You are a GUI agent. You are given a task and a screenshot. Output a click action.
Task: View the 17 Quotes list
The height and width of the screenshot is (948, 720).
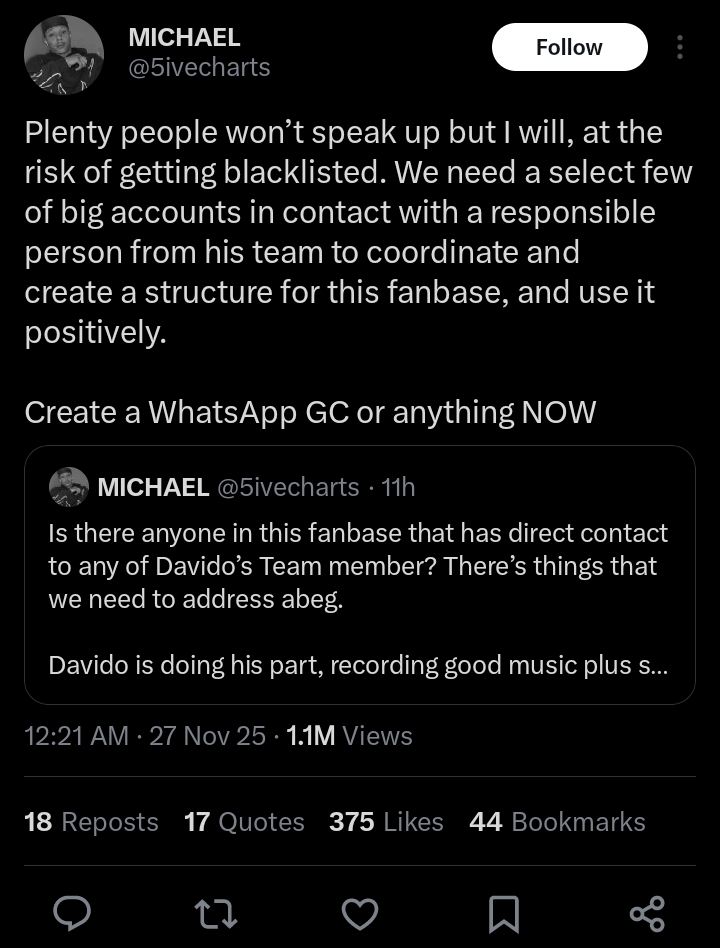click(x=244, y=822)
